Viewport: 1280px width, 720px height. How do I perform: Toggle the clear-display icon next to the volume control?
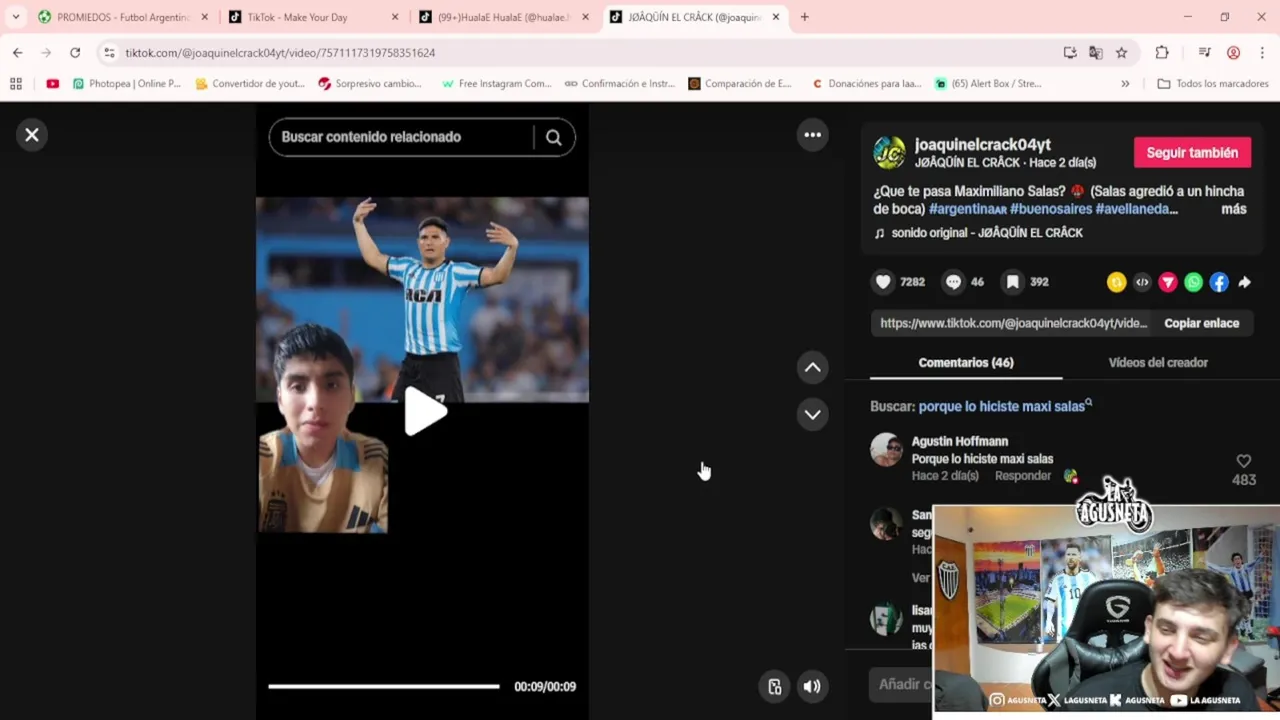[774, 686]
